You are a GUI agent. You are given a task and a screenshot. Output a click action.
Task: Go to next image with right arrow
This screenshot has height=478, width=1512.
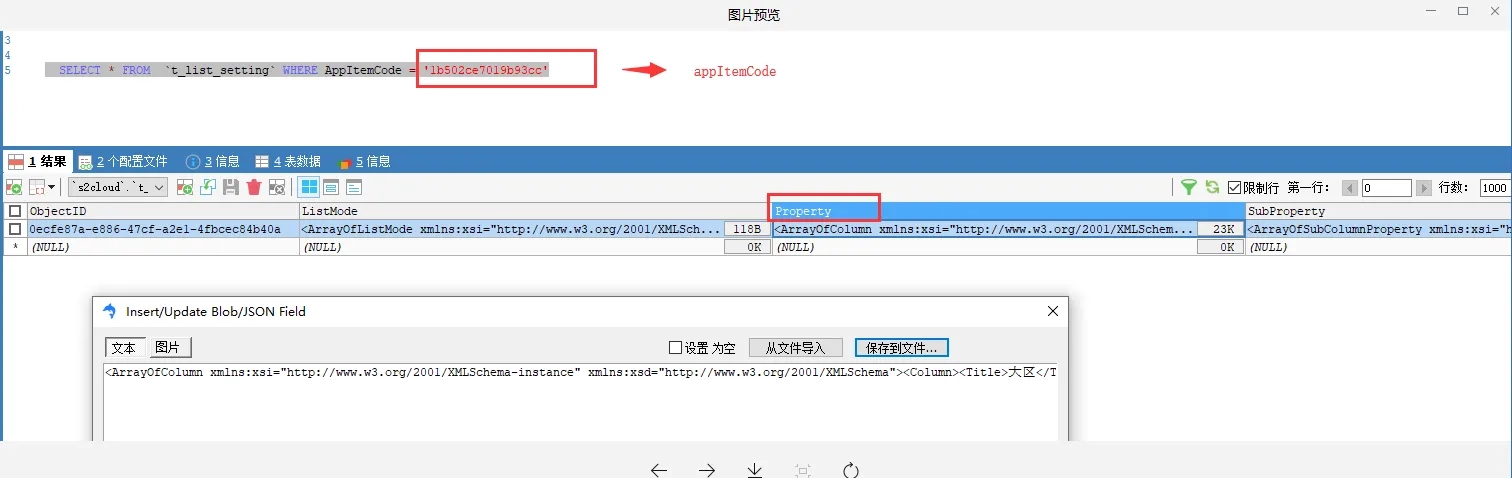coord(707,469)
